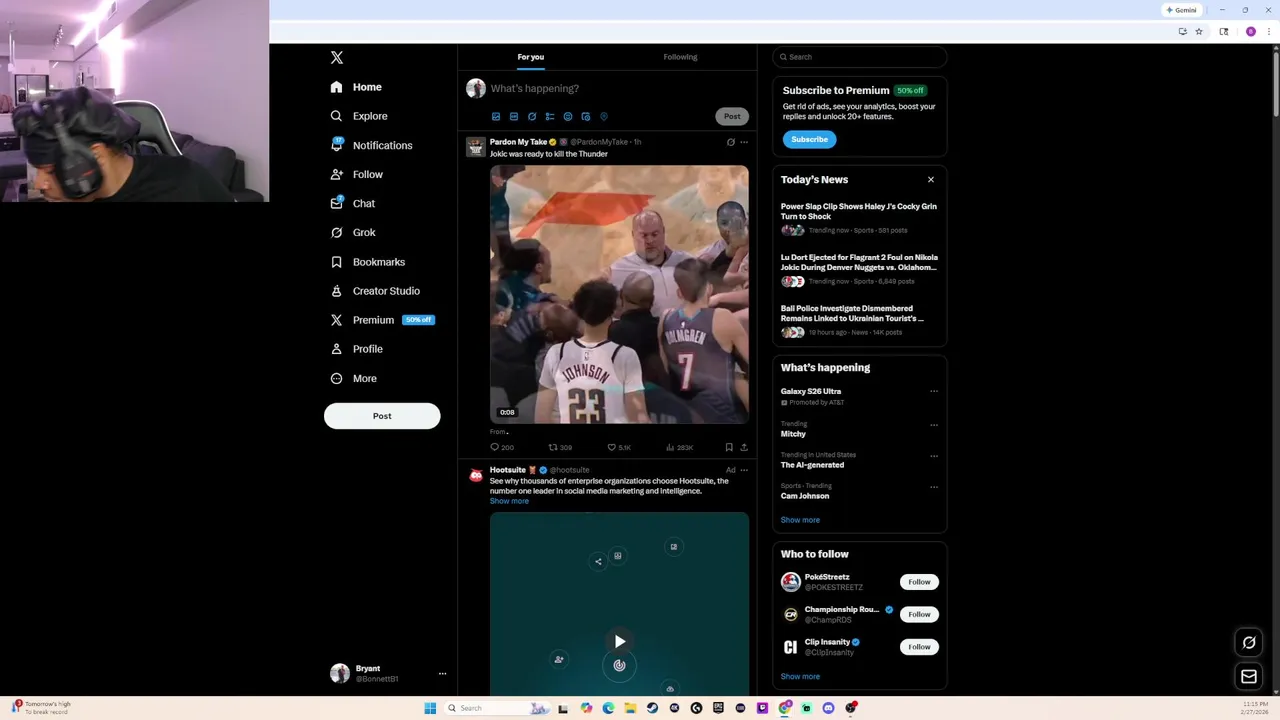1280x720 pixels.
Task: Open Bali Police Investigate news story
Action: pos(859,320)
